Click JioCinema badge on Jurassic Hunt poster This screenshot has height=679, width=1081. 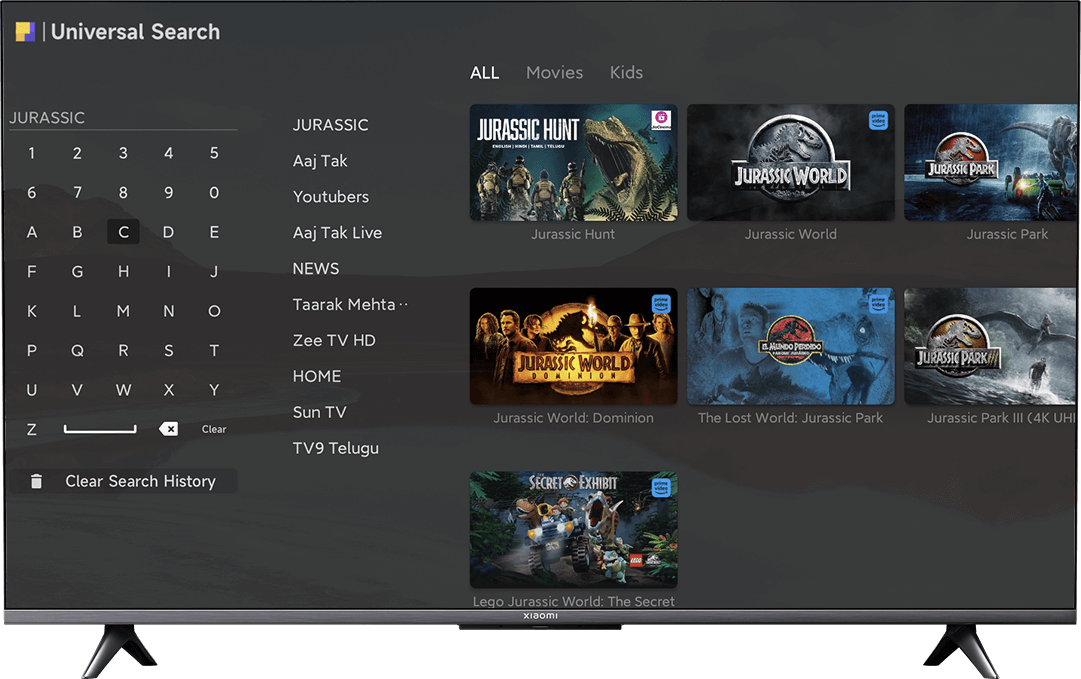(x=661, y=120)
